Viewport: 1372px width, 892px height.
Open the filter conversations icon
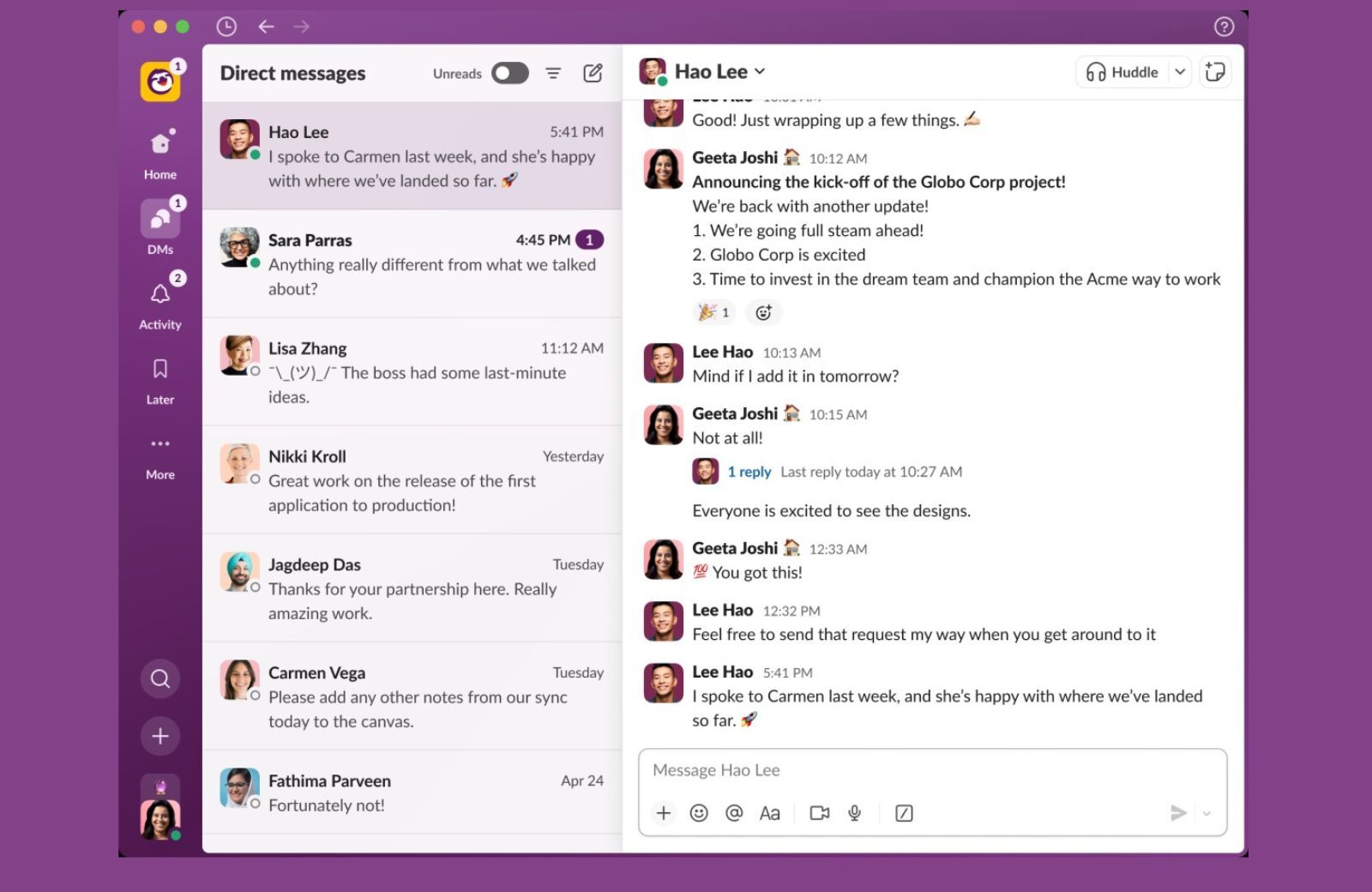click(553, 73)
